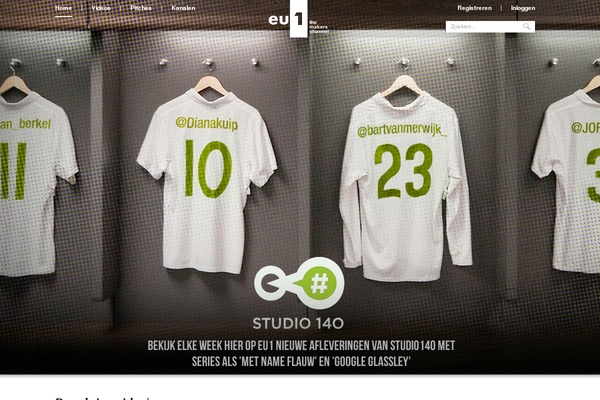Open the Kanalen menu item

(x=183, y=8)
